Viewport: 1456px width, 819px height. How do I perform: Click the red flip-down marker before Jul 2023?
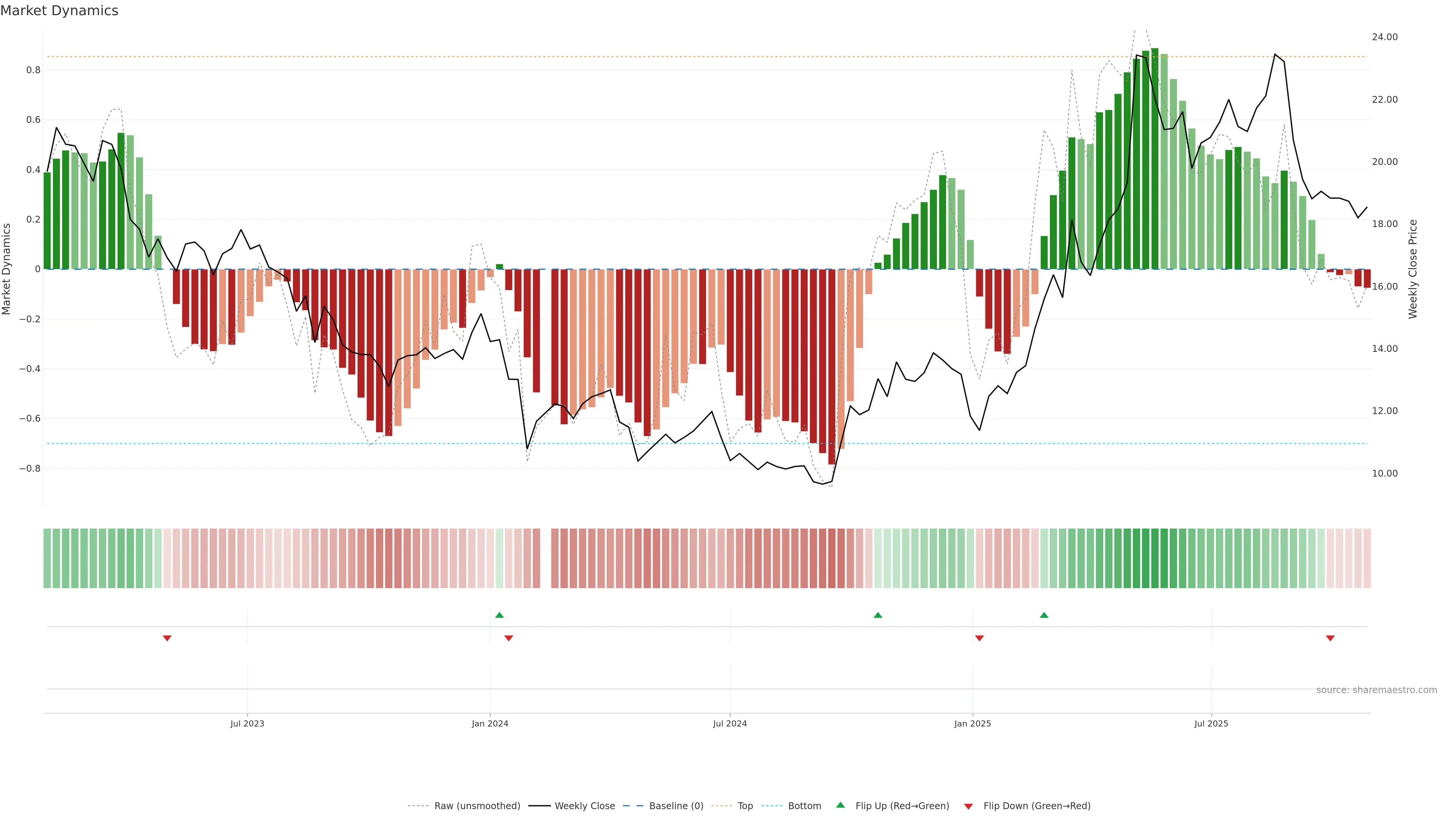click(x=167, y=638)
